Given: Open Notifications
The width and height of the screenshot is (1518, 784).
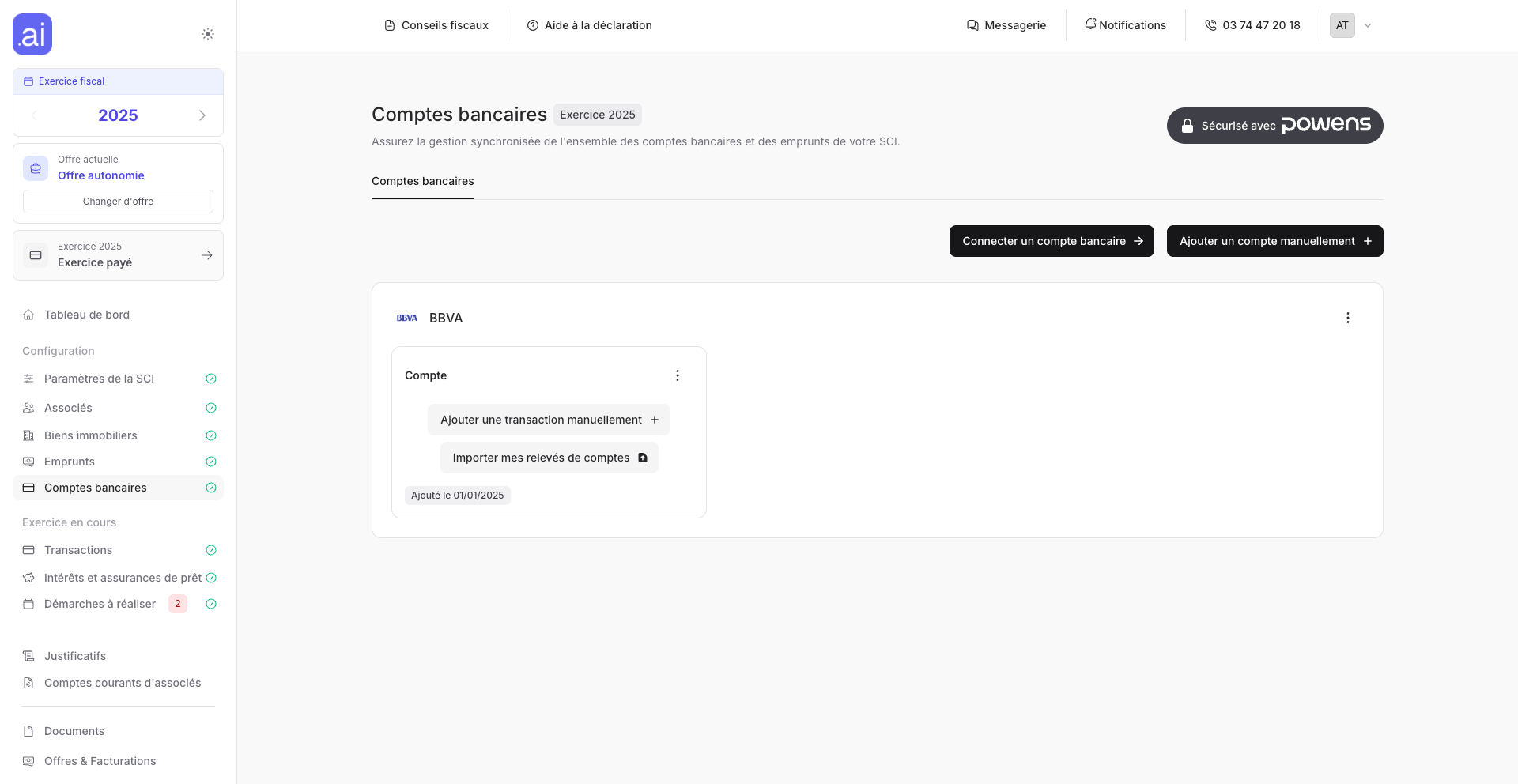Looking at the screenshot, I should click(1126, 24).
